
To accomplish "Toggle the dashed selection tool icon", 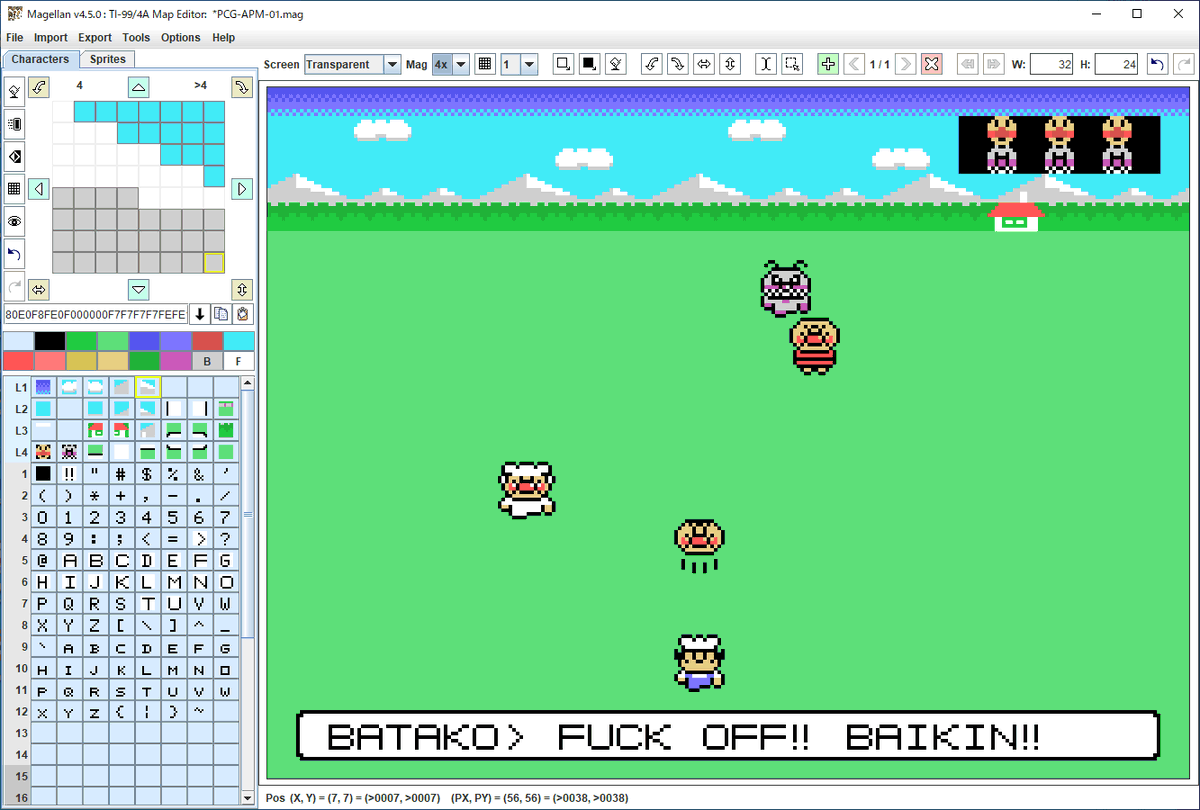I will pyautogui.click(x=792, y=64).
